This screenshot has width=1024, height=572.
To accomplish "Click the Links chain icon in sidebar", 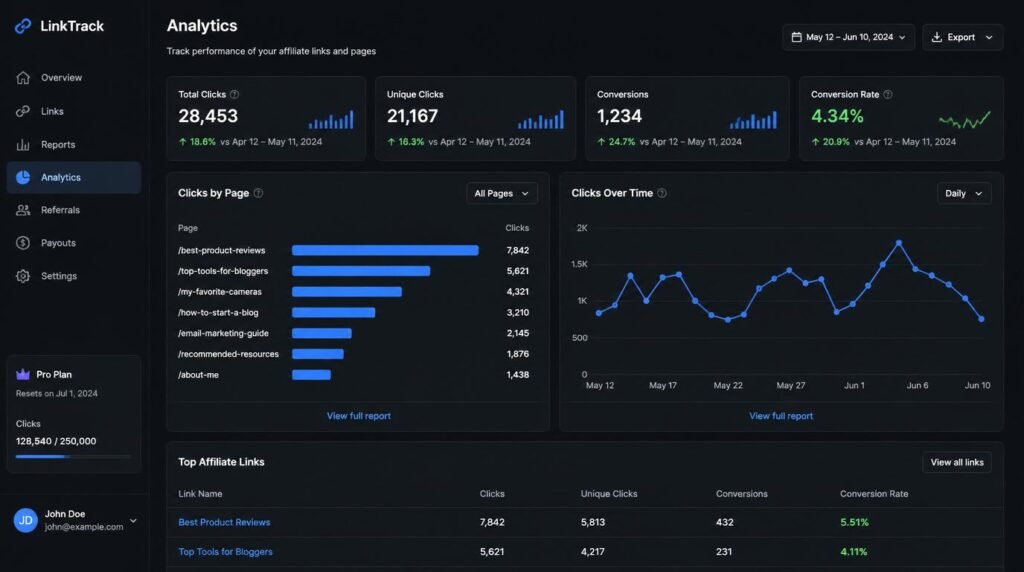I will (x=23, y=111).
